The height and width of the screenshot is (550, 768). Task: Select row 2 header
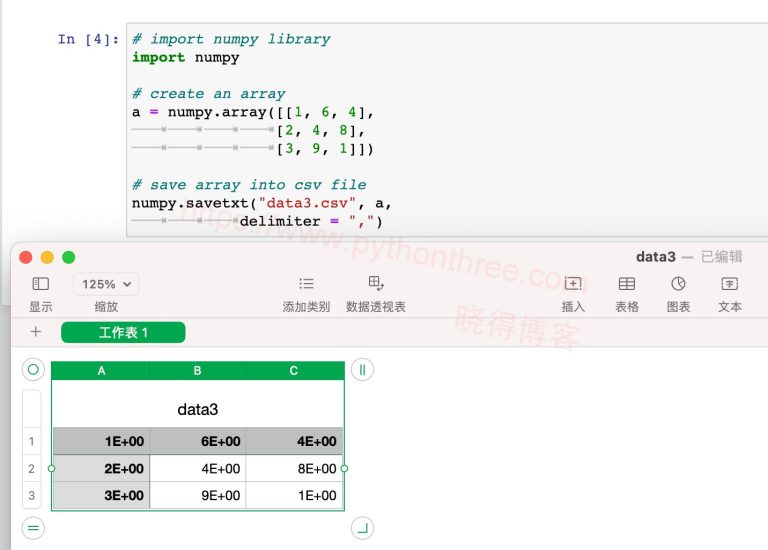pyautogui.click(x=32, y=468)
